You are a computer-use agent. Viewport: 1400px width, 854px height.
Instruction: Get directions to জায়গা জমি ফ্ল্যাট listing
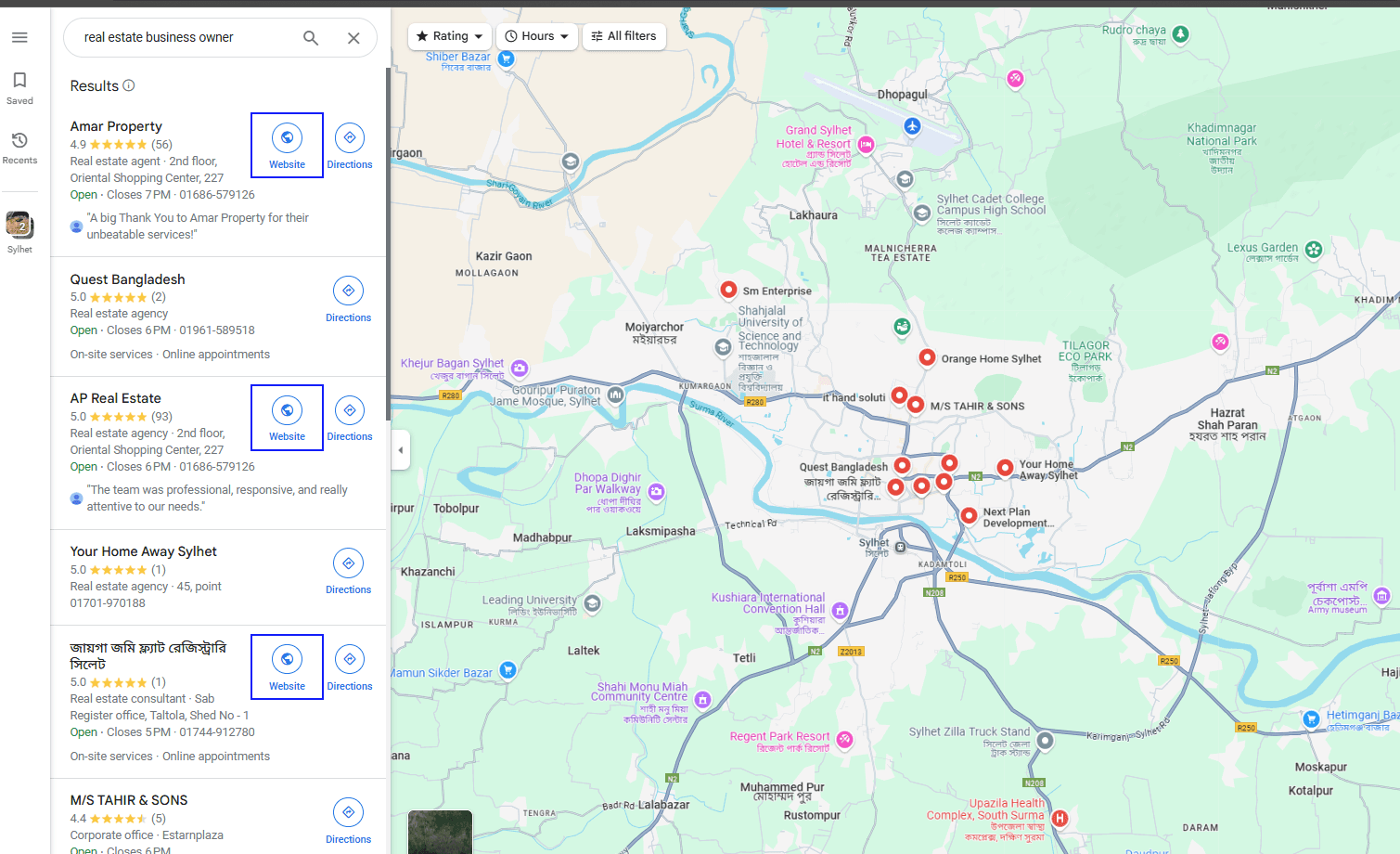click(x=350, y=667)
